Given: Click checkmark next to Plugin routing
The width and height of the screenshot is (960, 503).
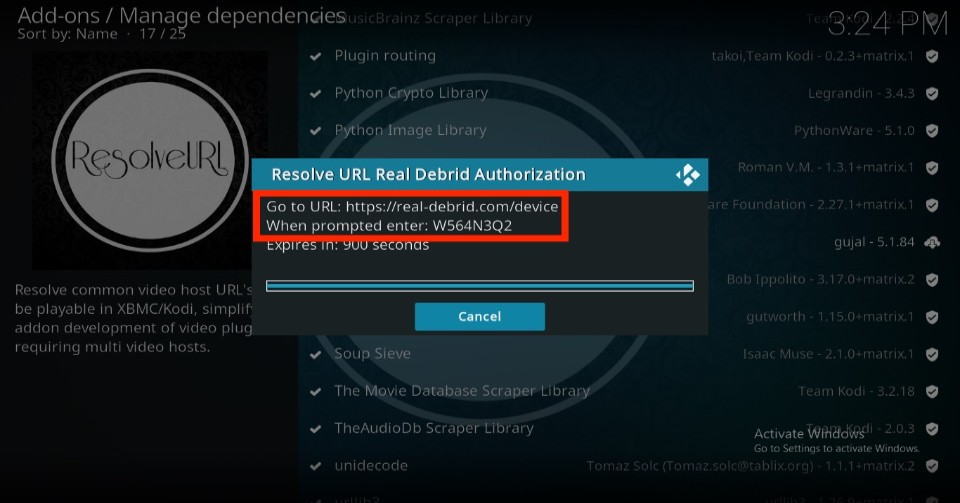Looking at the screenshot, I should (315, 56).
